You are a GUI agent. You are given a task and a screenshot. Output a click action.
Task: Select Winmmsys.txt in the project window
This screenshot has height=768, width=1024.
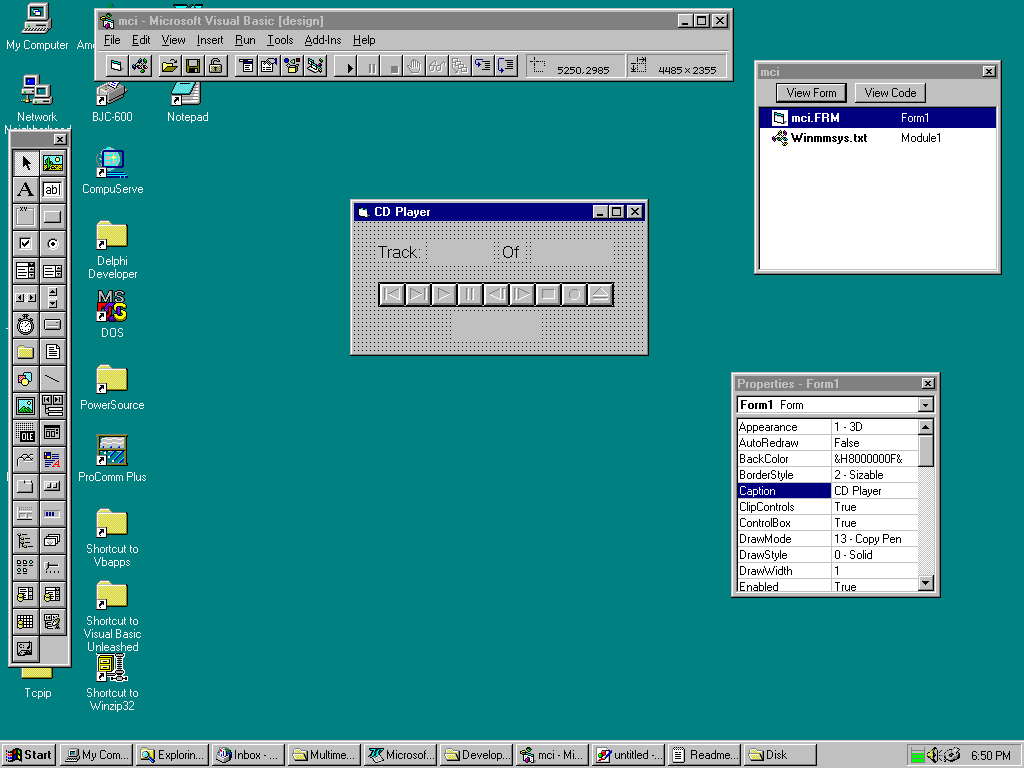pyautogui.click(x=828, y=138)
